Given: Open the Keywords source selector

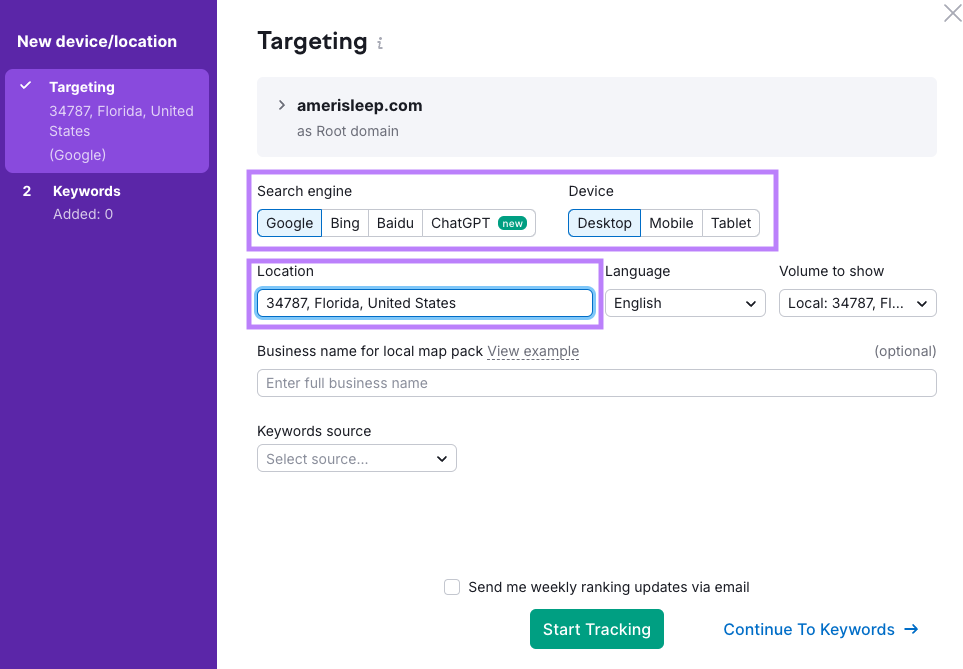Looking at the screenshot, I should click(356, 458).
